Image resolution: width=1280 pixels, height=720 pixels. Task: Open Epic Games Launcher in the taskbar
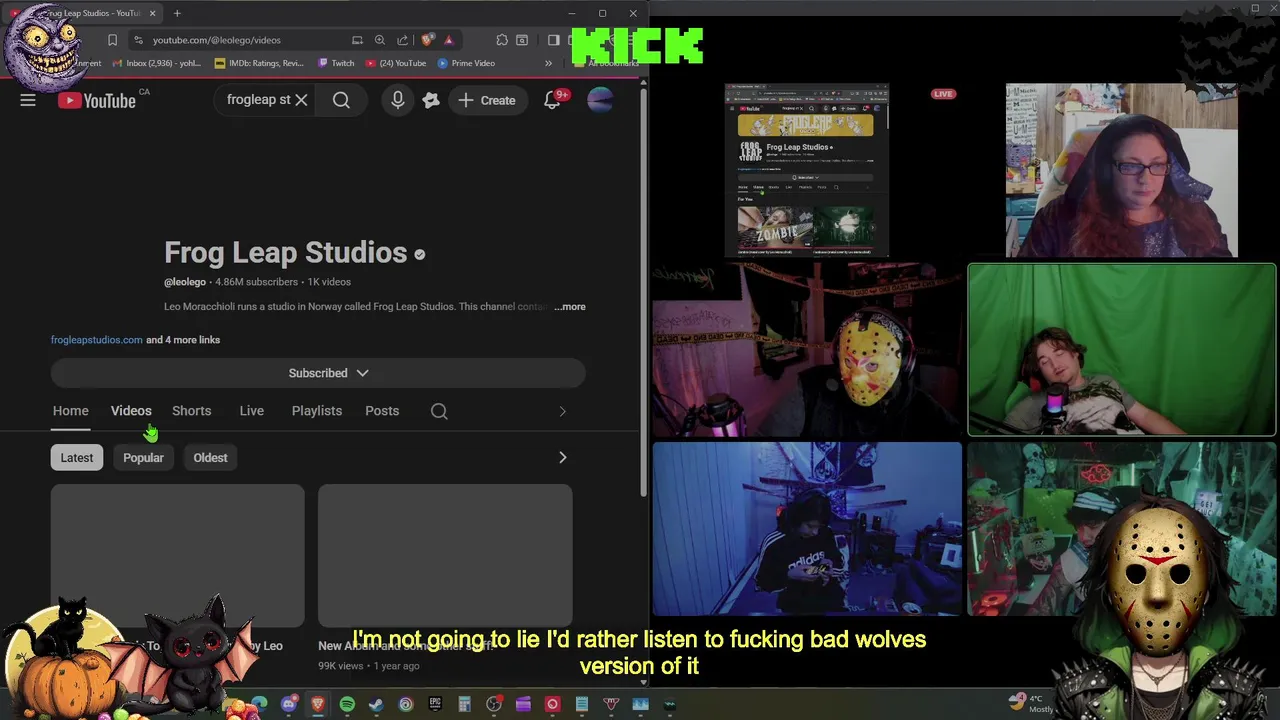pos(435,704)
